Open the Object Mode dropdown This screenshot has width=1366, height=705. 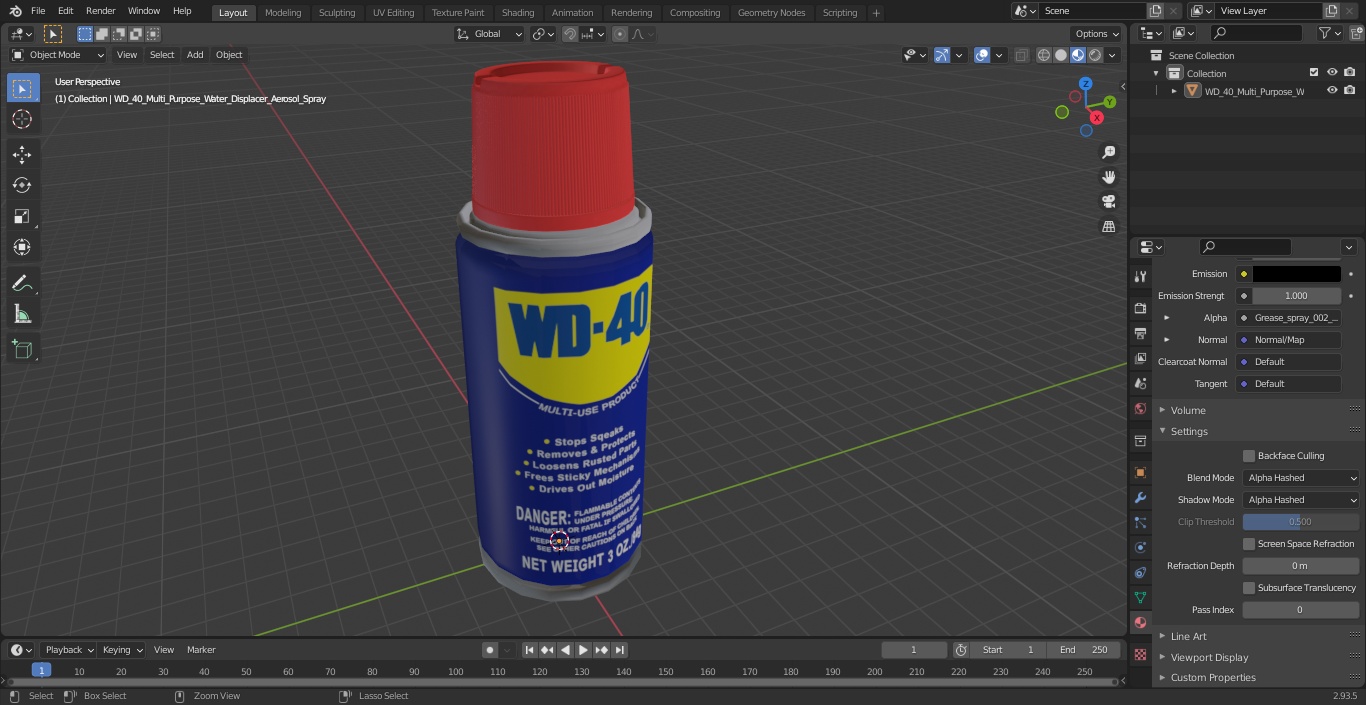point(58,55)
